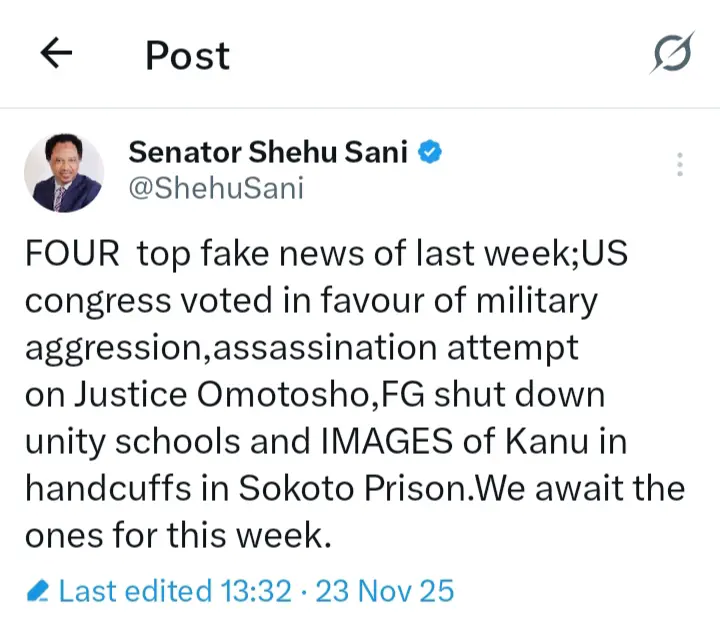
Task: Click the blue verified badge
Action: (430, 153)
